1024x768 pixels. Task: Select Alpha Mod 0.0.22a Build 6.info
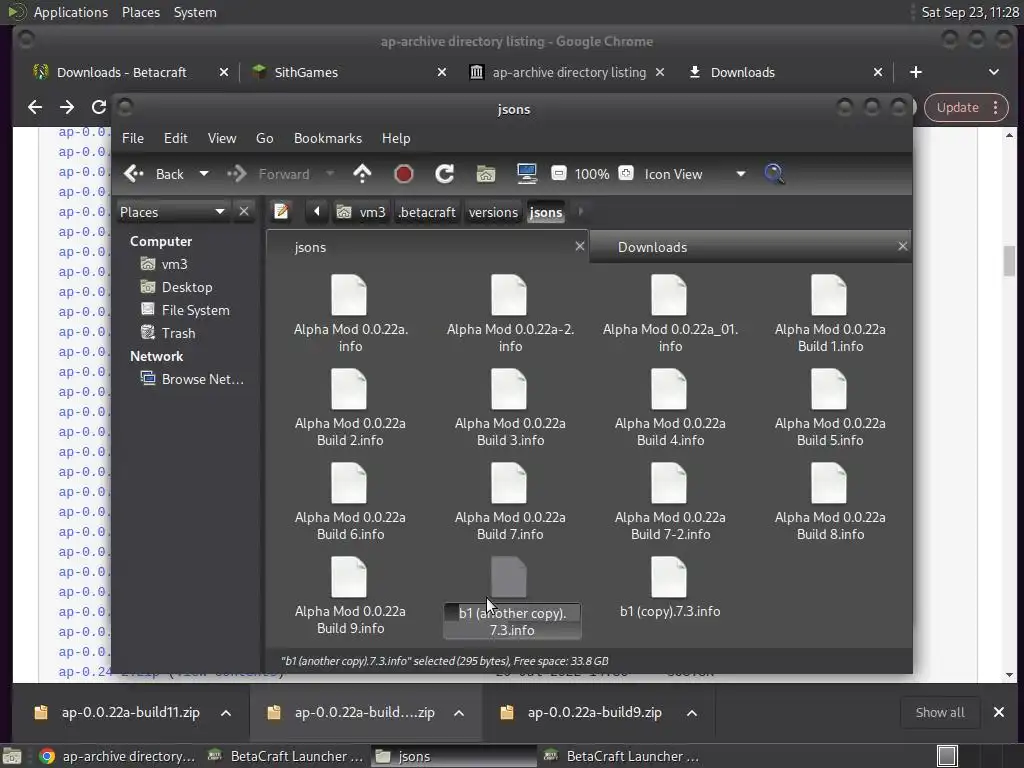(x=350, y=502)
